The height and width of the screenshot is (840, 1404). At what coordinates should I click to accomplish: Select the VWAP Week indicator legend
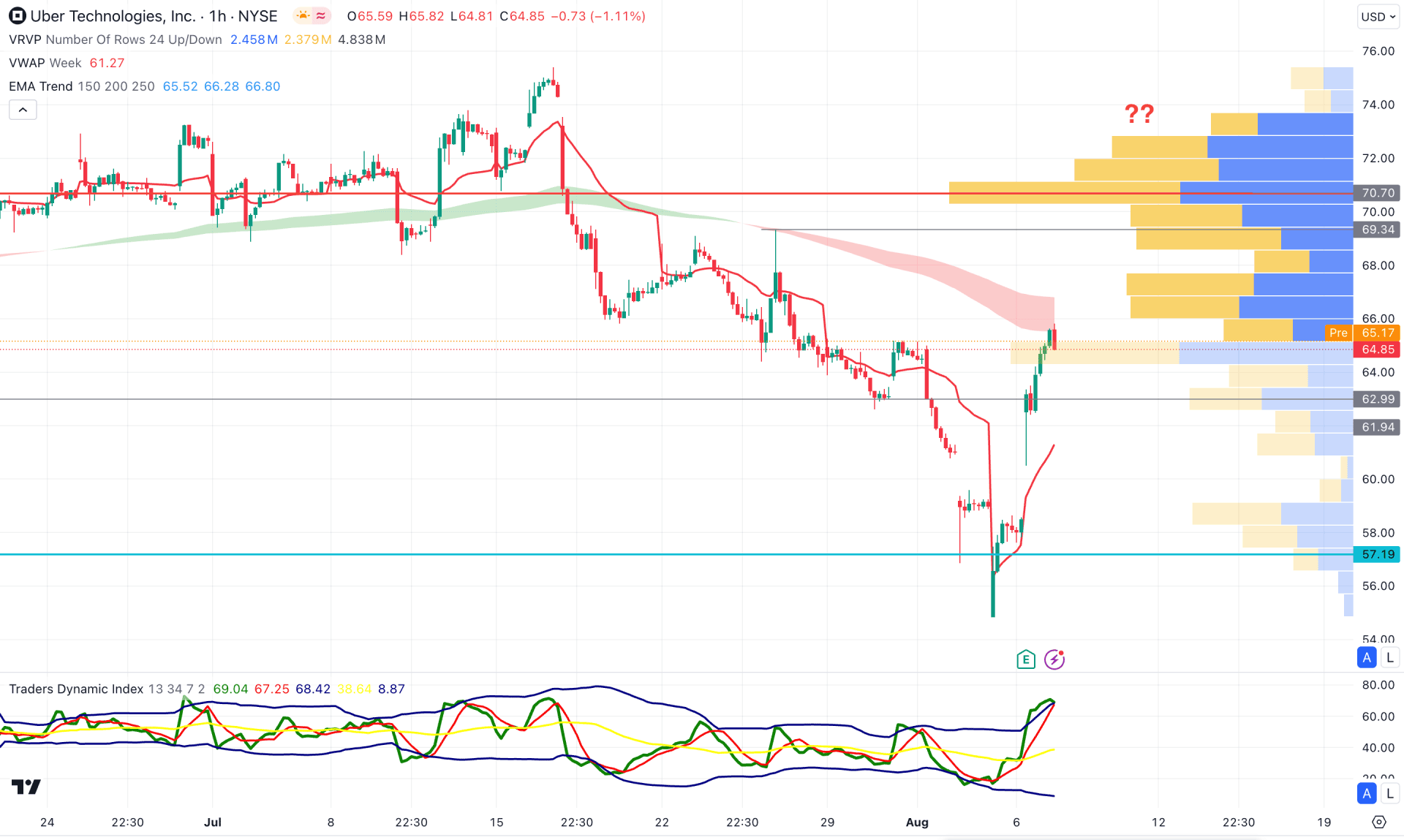pos(45,63)
